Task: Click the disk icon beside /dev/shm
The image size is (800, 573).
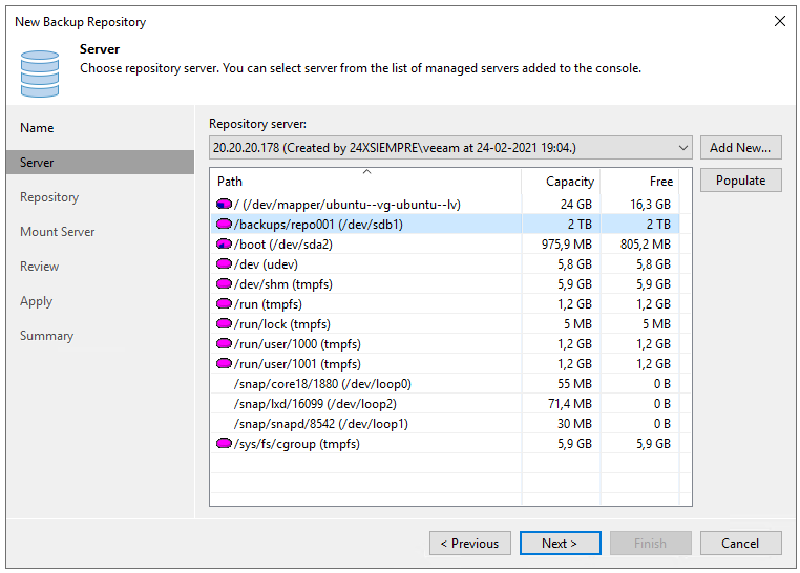Action: pyautogui.click(x=224, y=284)
